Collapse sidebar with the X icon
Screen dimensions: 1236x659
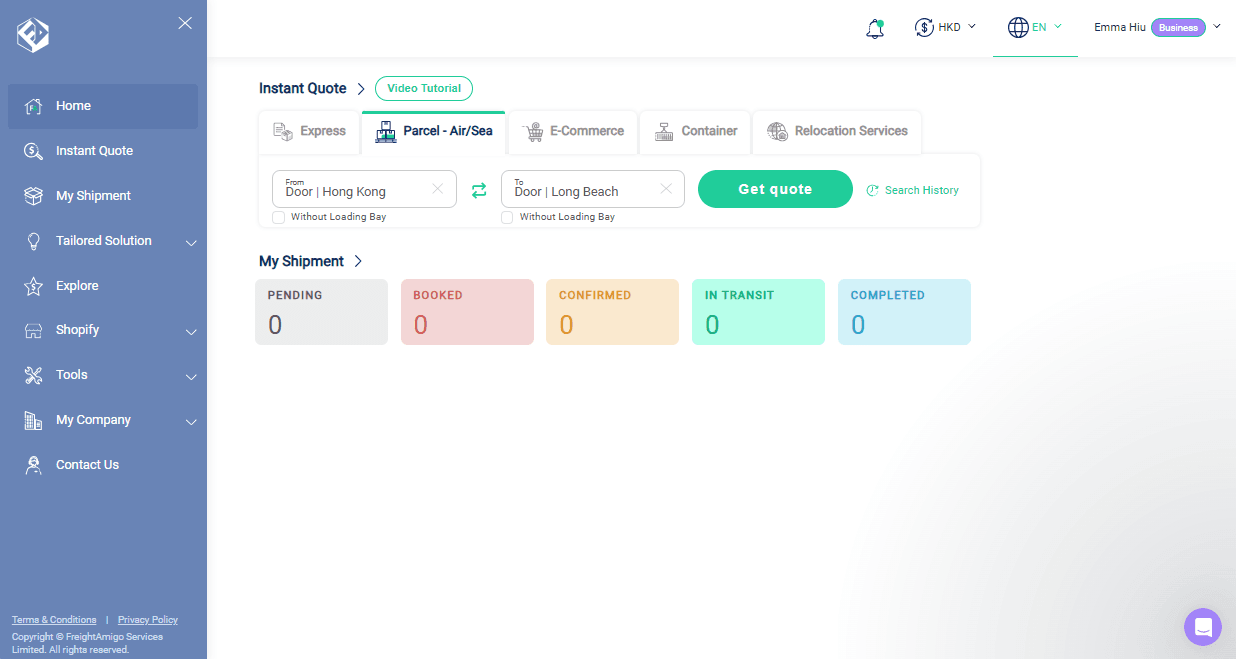pos(185,23)
